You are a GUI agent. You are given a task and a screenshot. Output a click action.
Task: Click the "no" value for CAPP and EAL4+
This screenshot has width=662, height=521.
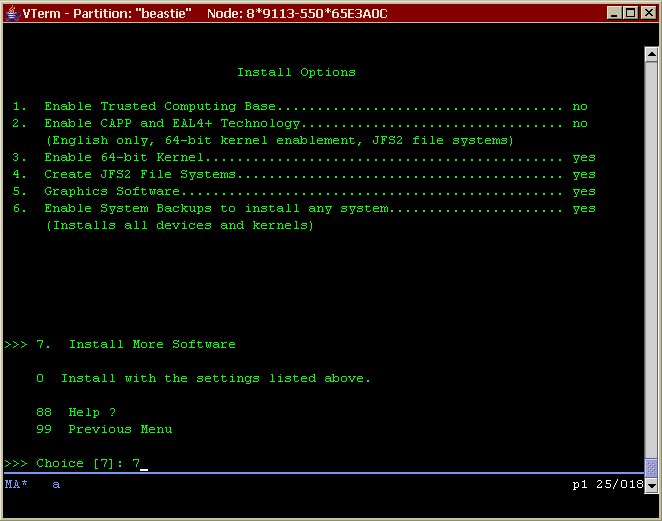click(580, 123)
